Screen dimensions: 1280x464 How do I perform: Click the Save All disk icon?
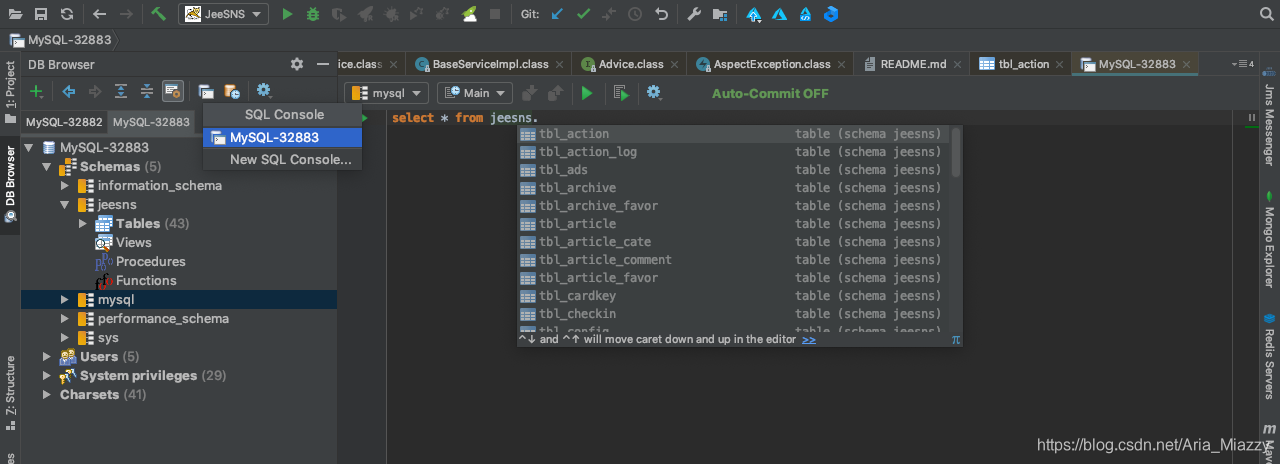pos(41,14)
